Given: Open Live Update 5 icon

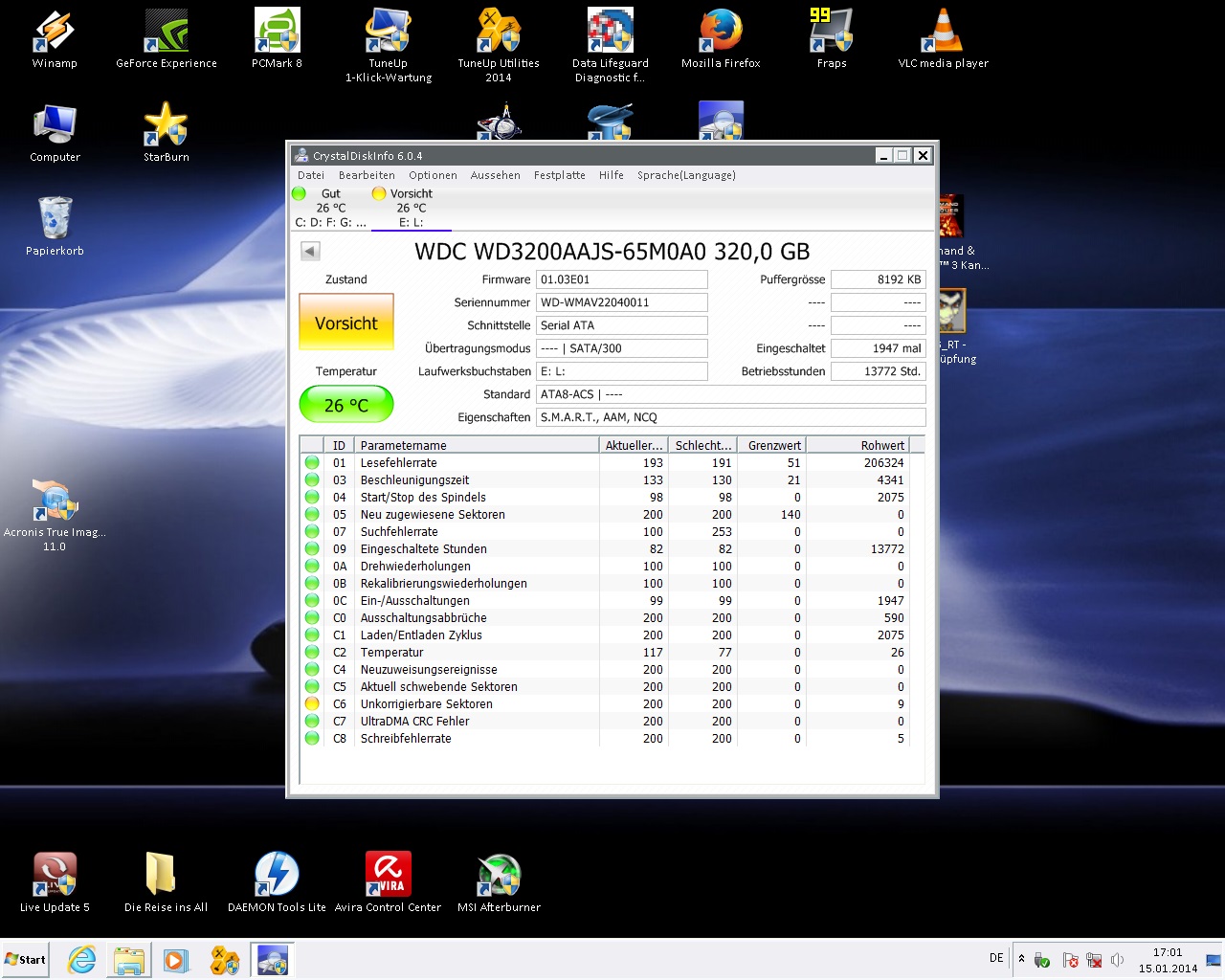Looking at the screenshot, I should 55,882.
